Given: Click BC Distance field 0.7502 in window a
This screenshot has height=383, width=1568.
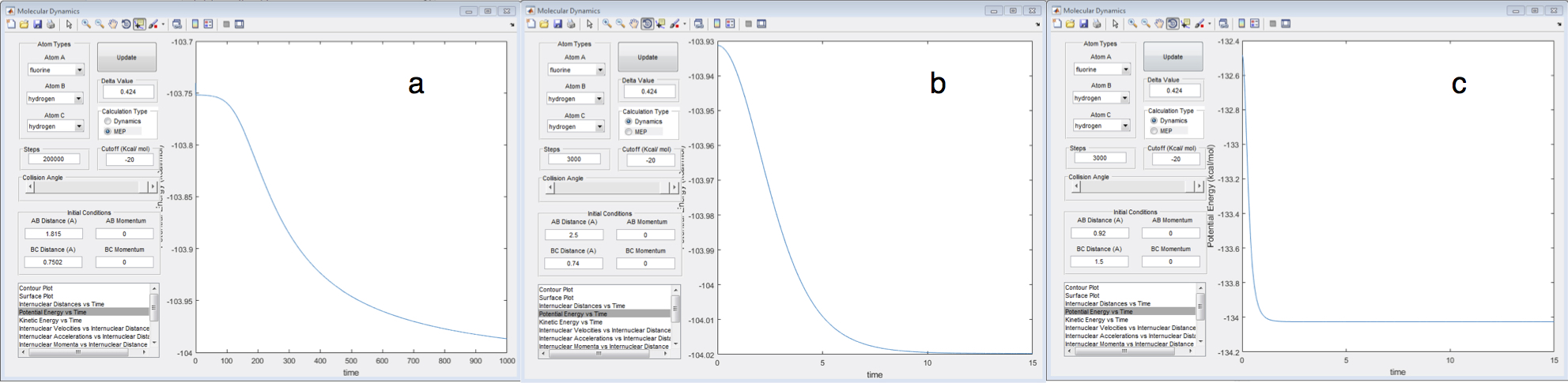Looking at the screenshot, I should tap(53, 262).
